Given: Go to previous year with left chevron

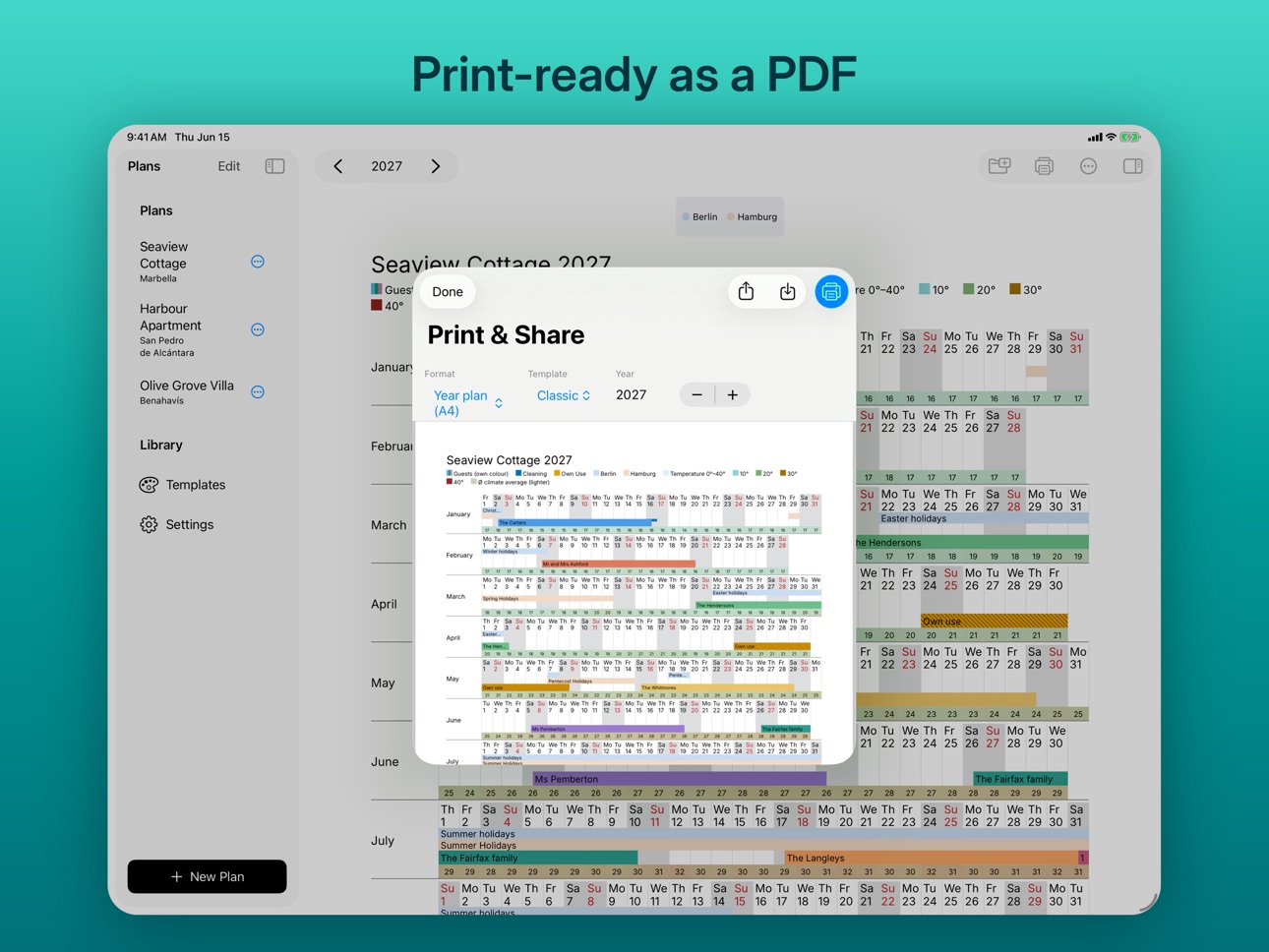Looking at the screenshot, I should [x=338, y=166].
